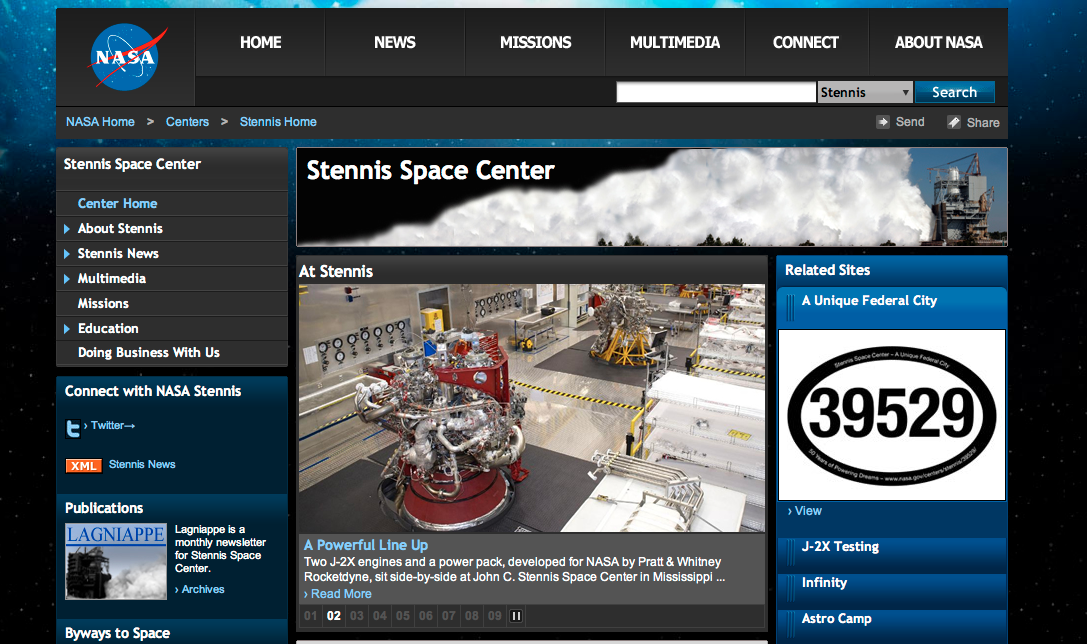Click the NASA meatball logo
1087x644 pixels.
click(126, 57)
